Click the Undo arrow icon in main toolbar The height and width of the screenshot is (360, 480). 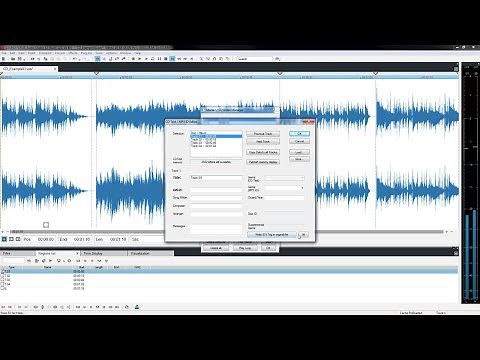[x=75, y=59]
